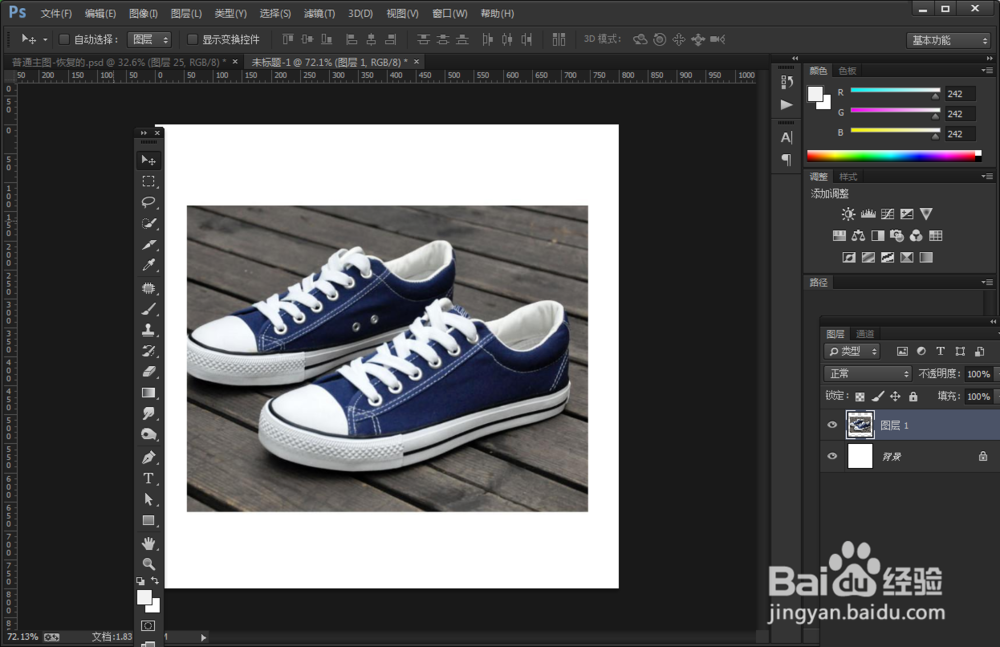This screenshot has width=1000, height=647.
Task: Select the Horizontal Type tool
Action: [x=148, y=478]
